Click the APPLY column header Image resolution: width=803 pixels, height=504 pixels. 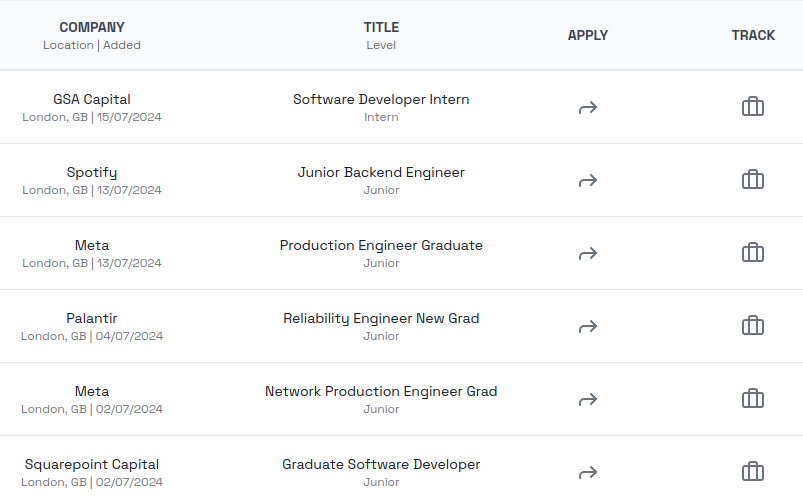588,35
